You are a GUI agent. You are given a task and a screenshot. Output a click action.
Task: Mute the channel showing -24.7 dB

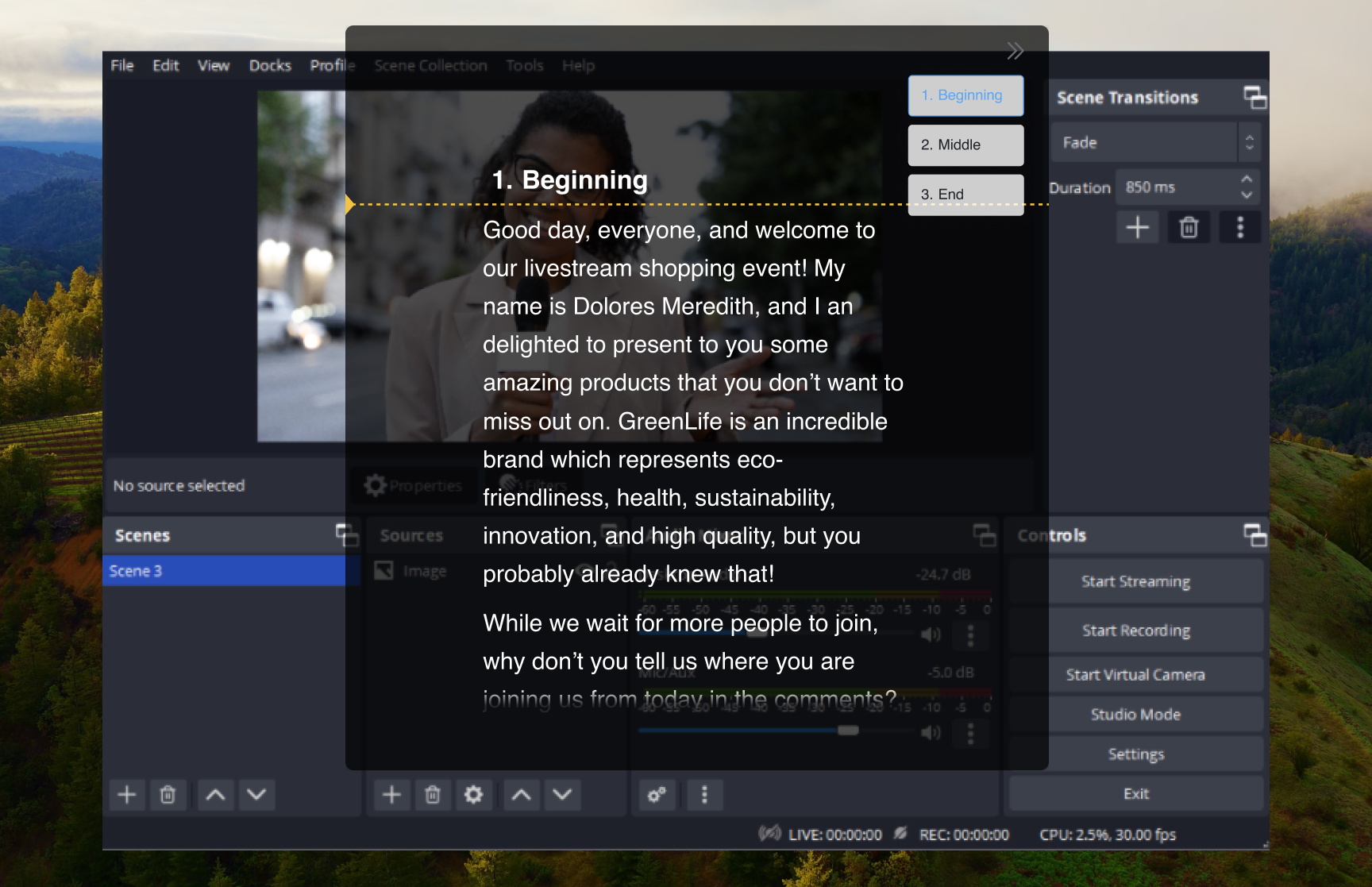coord(931,634)
